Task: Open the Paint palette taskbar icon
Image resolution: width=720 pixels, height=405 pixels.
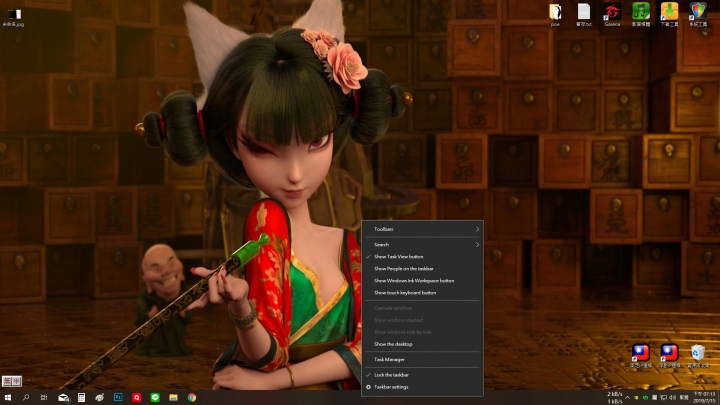Action: tap(99, 398)
